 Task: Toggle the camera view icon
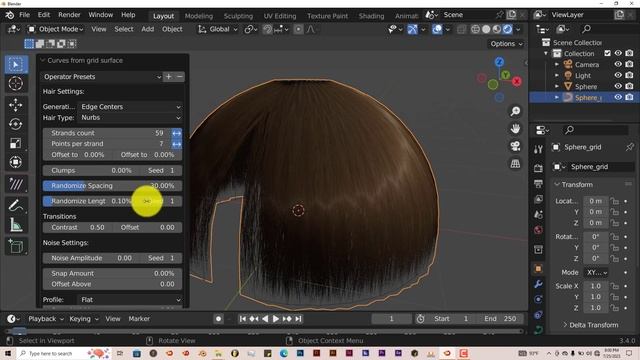515,146
